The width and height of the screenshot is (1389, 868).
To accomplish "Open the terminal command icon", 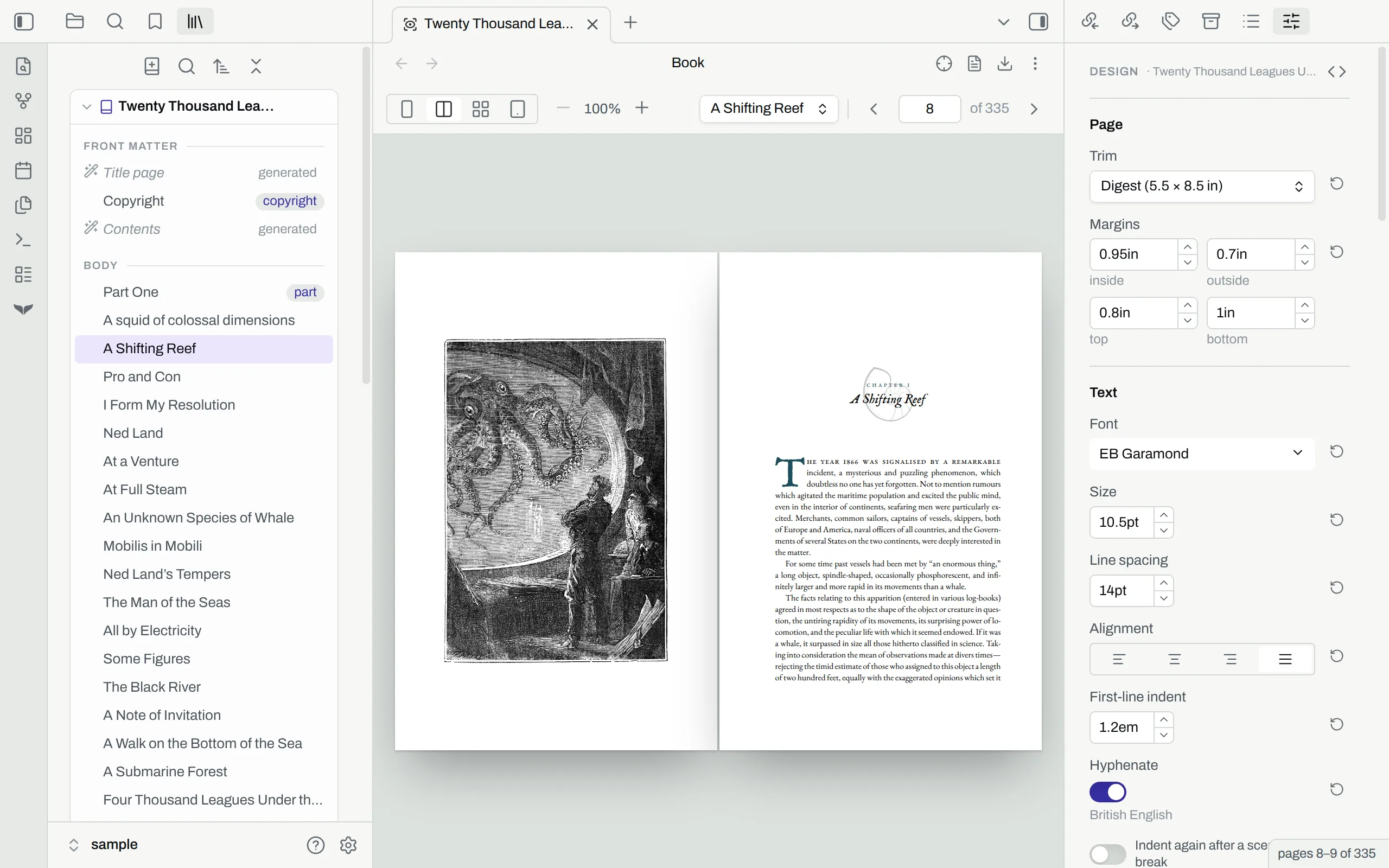I will coord(23,239).
